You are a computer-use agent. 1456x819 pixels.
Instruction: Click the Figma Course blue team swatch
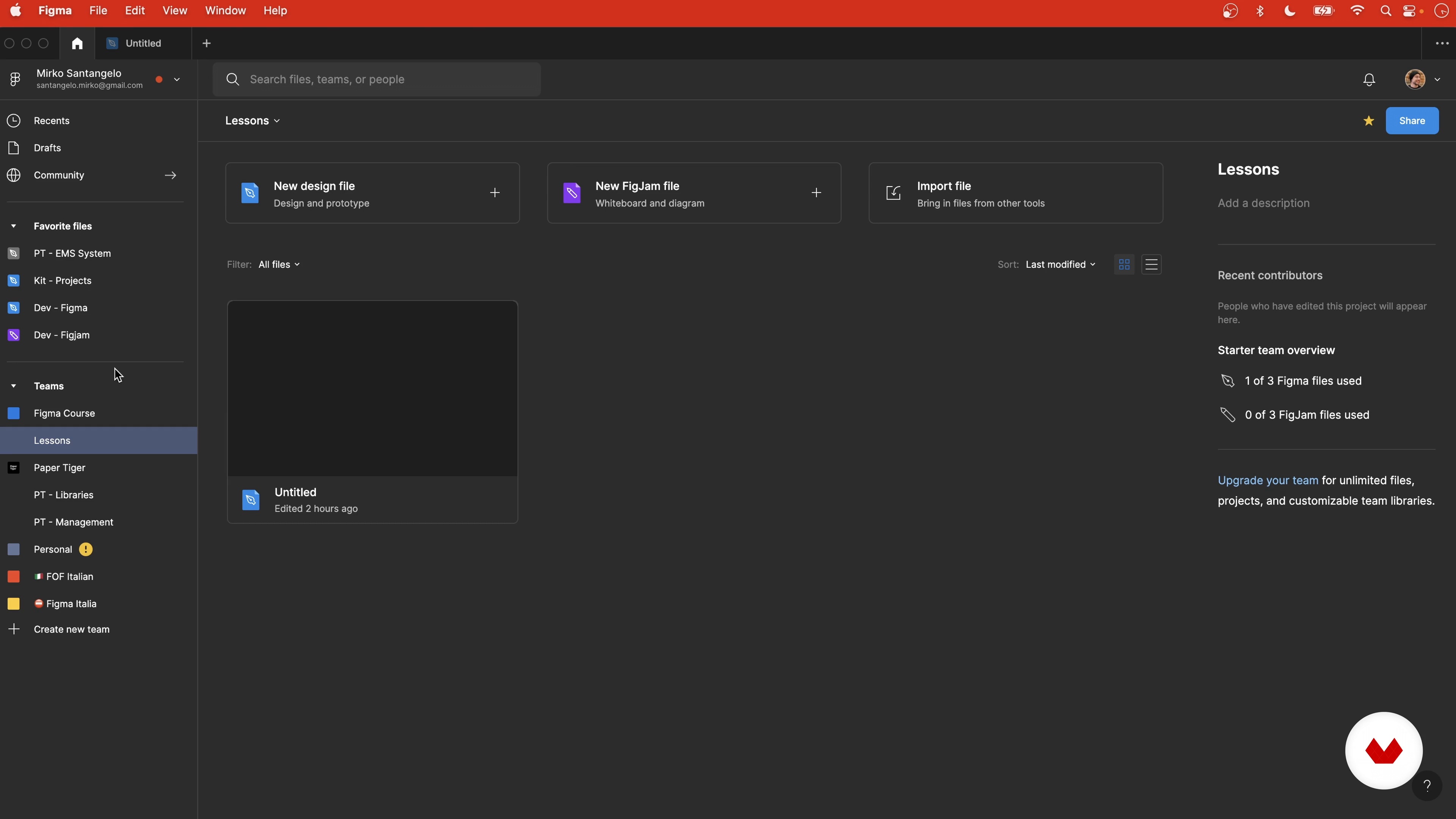[x=14, y=413]
